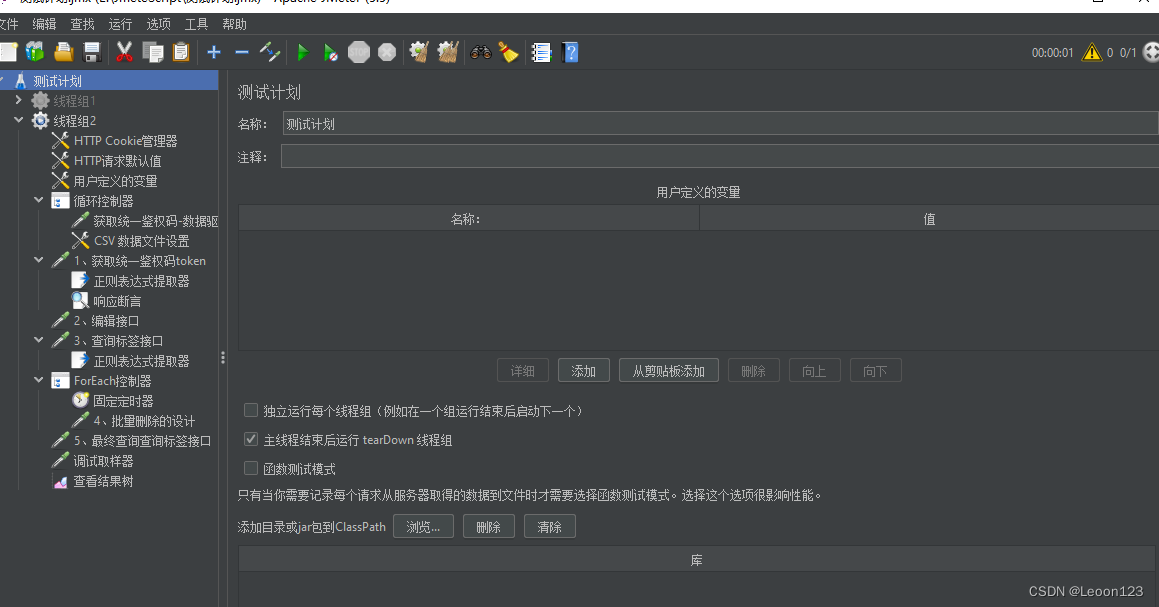Collapse 3、查询标签接口 node

pyautogui.click(x=38, y=339)
